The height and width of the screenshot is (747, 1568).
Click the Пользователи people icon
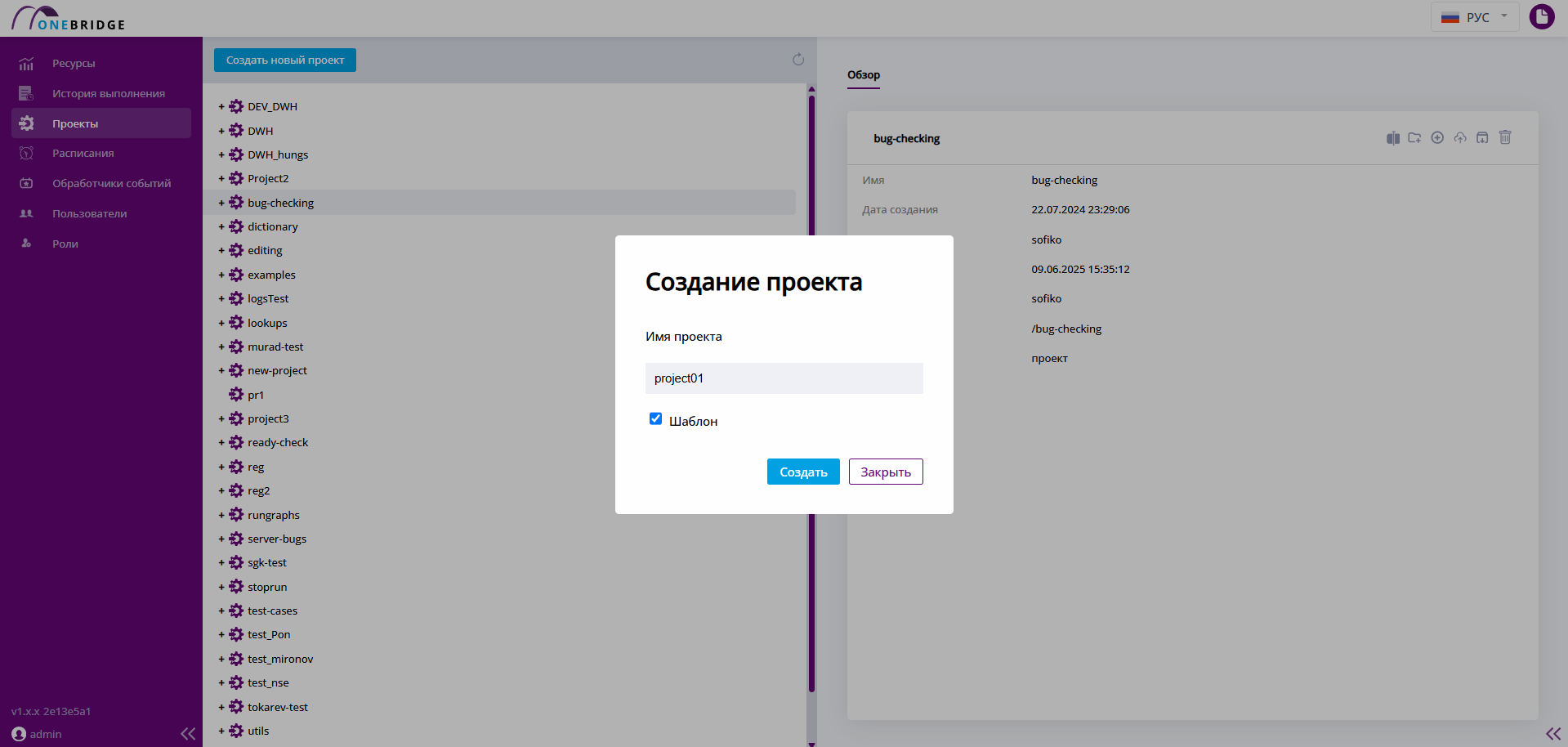click(26, 214)
